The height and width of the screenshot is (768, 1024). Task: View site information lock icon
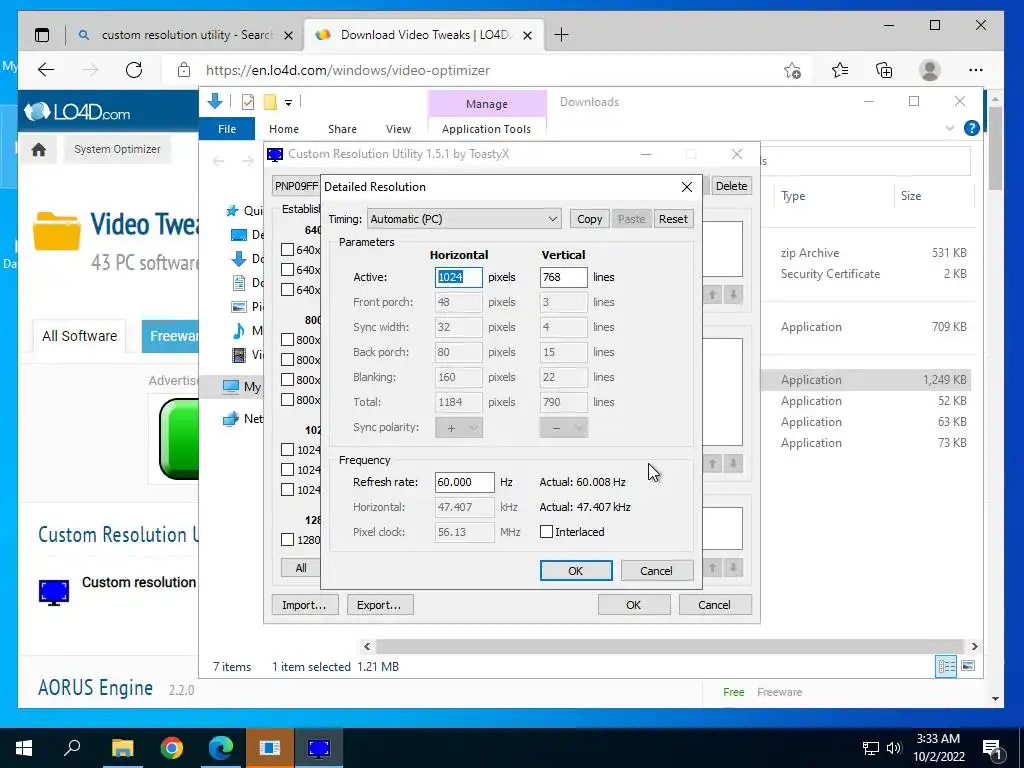pos(184,70)
